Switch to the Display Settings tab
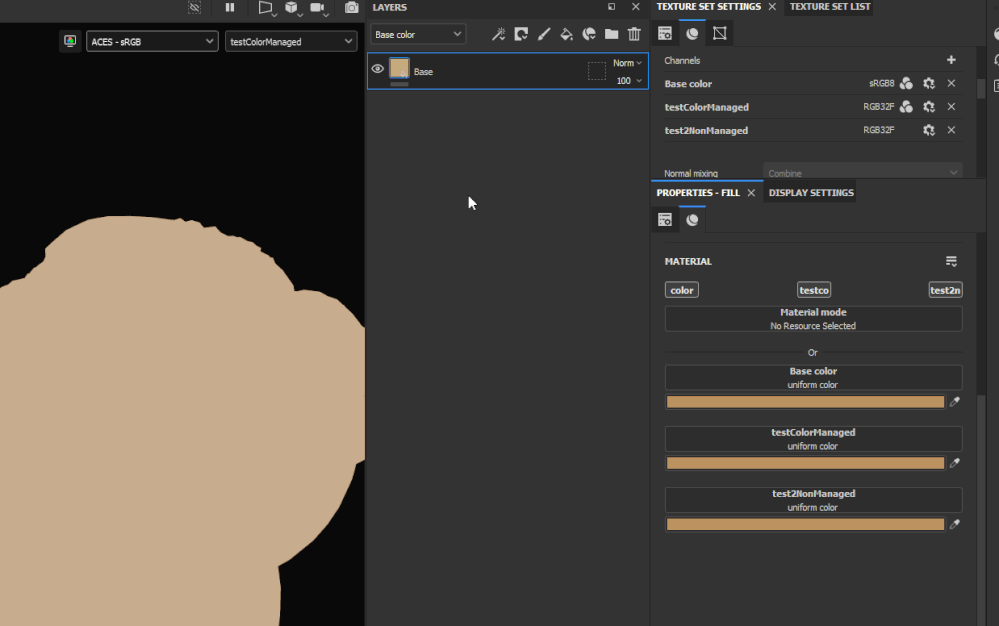Image resolution: width=999 pixels, height=626 pixels. point(810,193)
